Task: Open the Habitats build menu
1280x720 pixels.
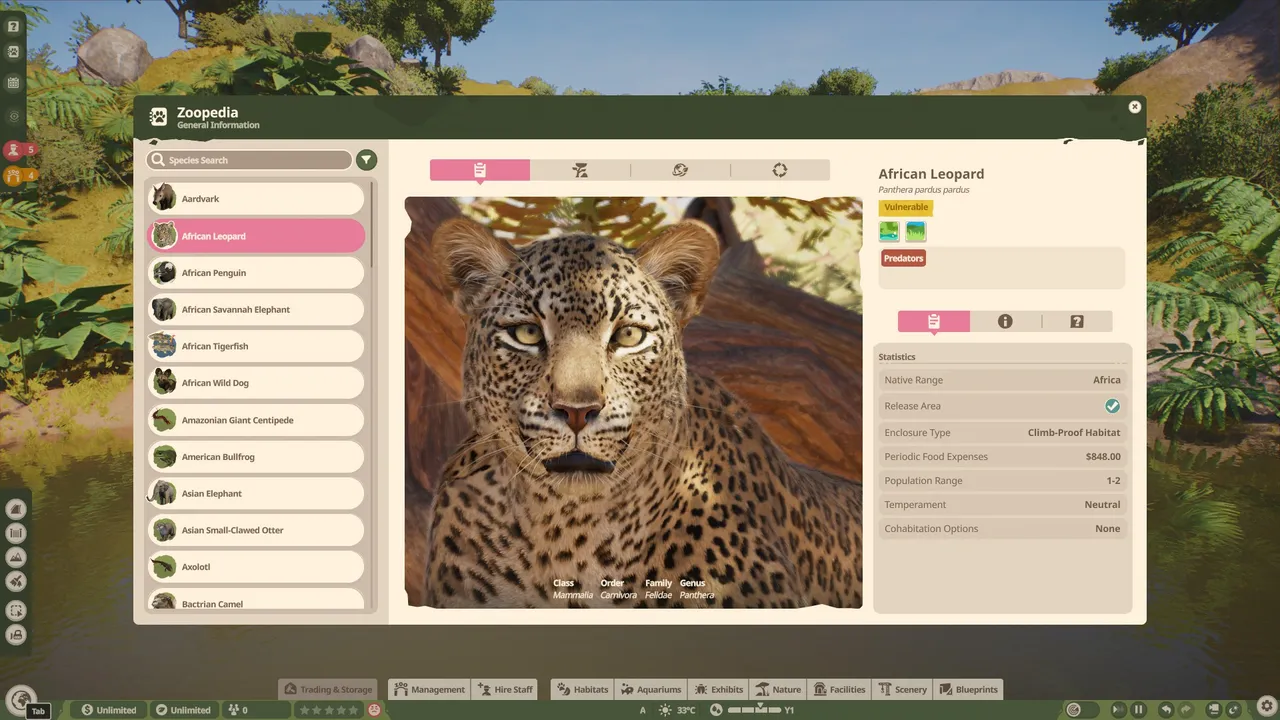Action: [583, 689]
